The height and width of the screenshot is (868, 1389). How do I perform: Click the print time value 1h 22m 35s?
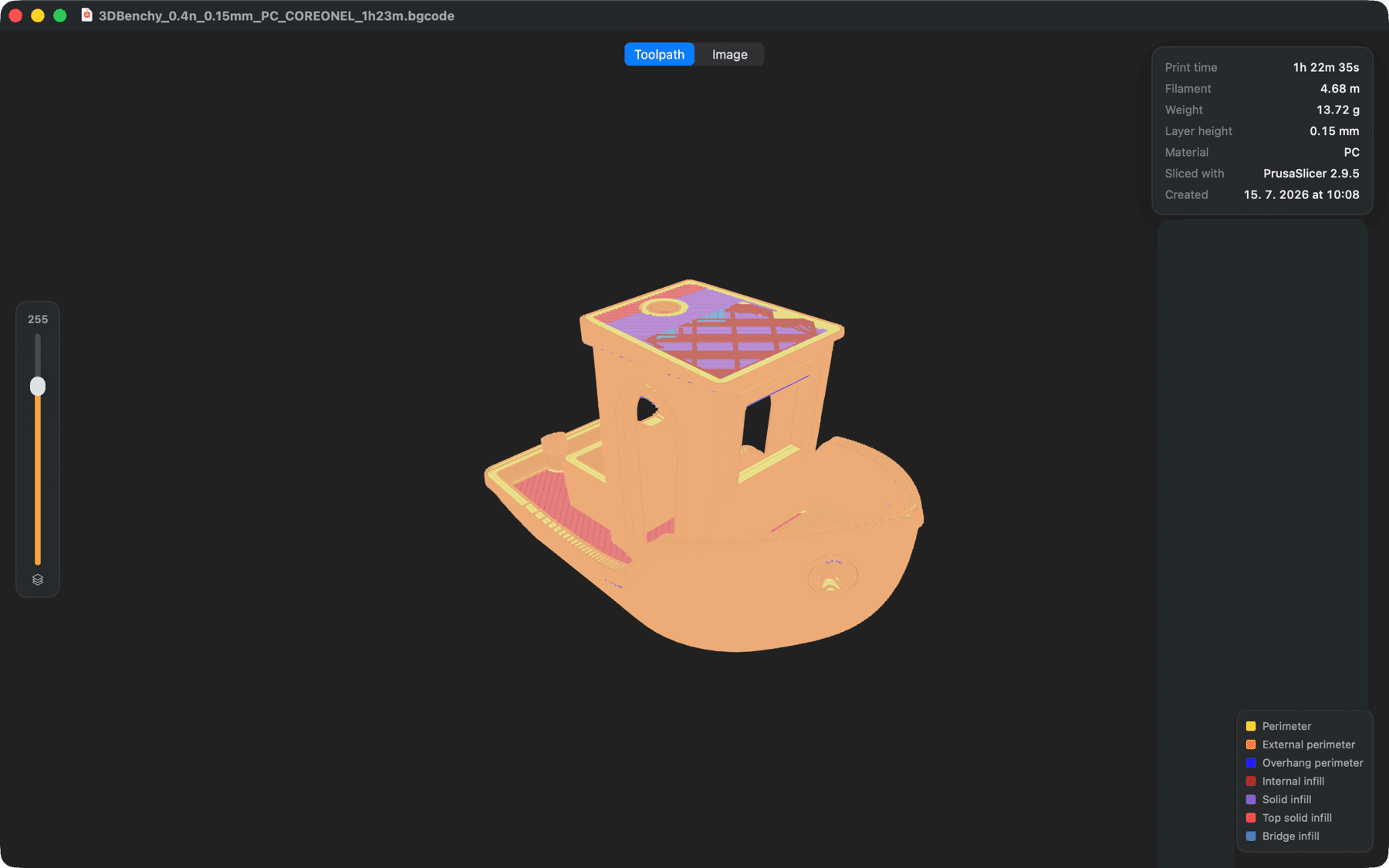pyautogui.click(x=1326, y=67)
